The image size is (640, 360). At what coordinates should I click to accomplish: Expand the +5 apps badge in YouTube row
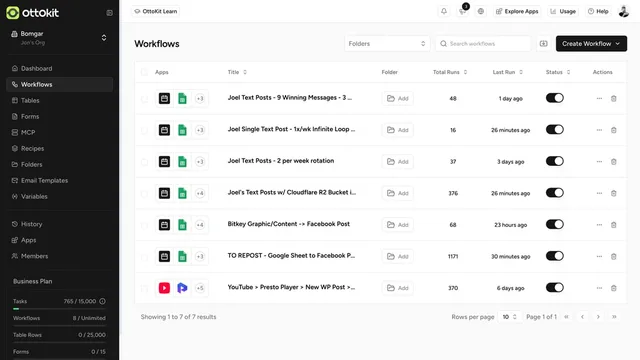(200, 288)
